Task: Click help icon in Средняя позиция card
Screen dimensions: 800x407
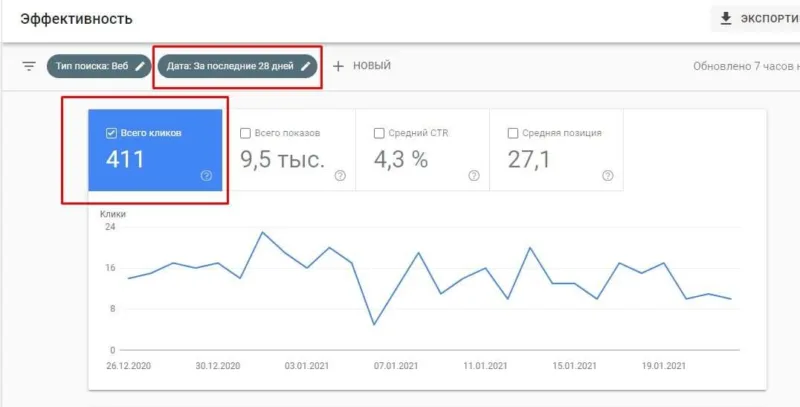Action: coord(607,175)
